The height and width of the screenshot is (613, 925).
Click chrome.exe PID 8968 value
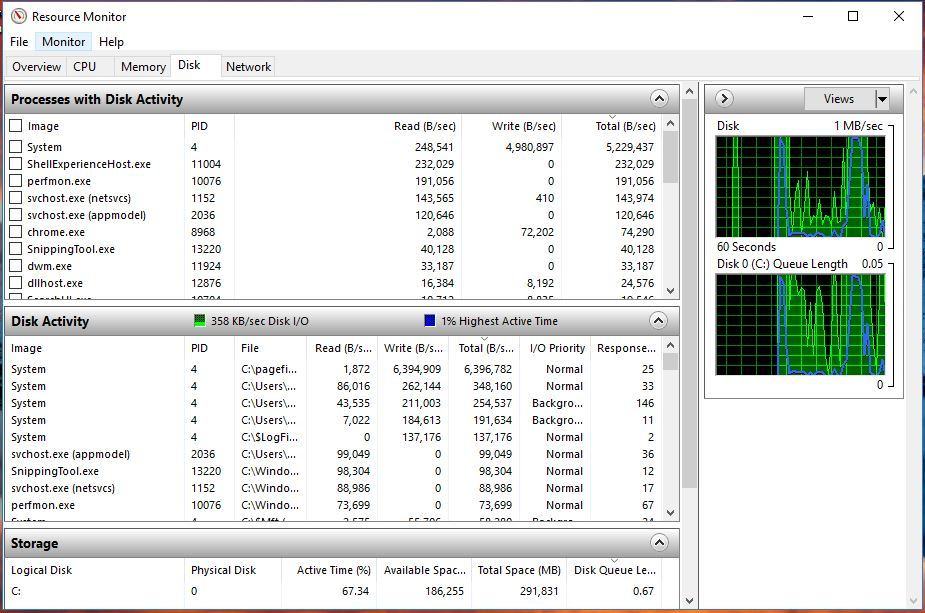[x=203, y=232]
